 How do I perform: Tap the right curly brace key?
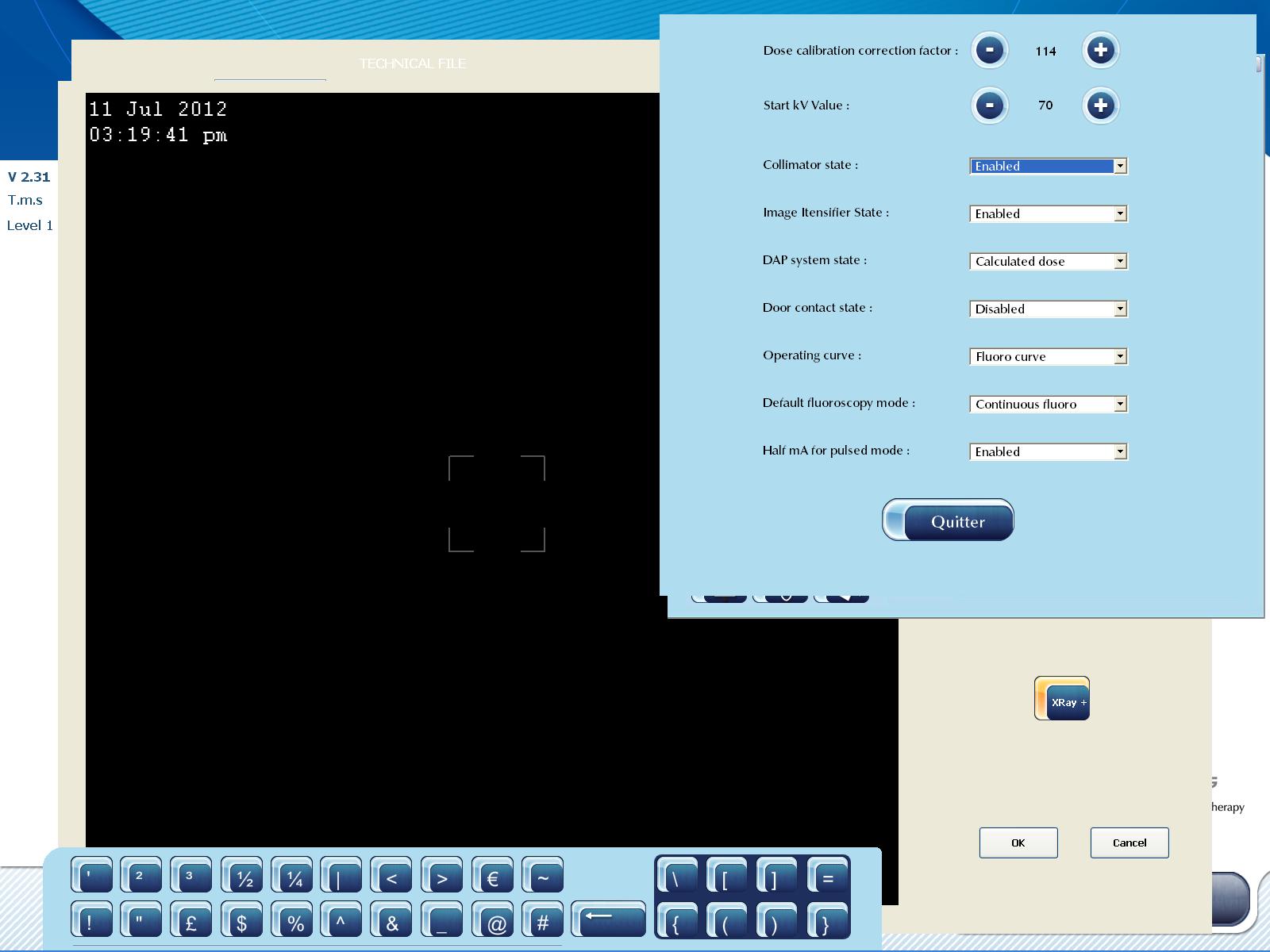[828, 921]
